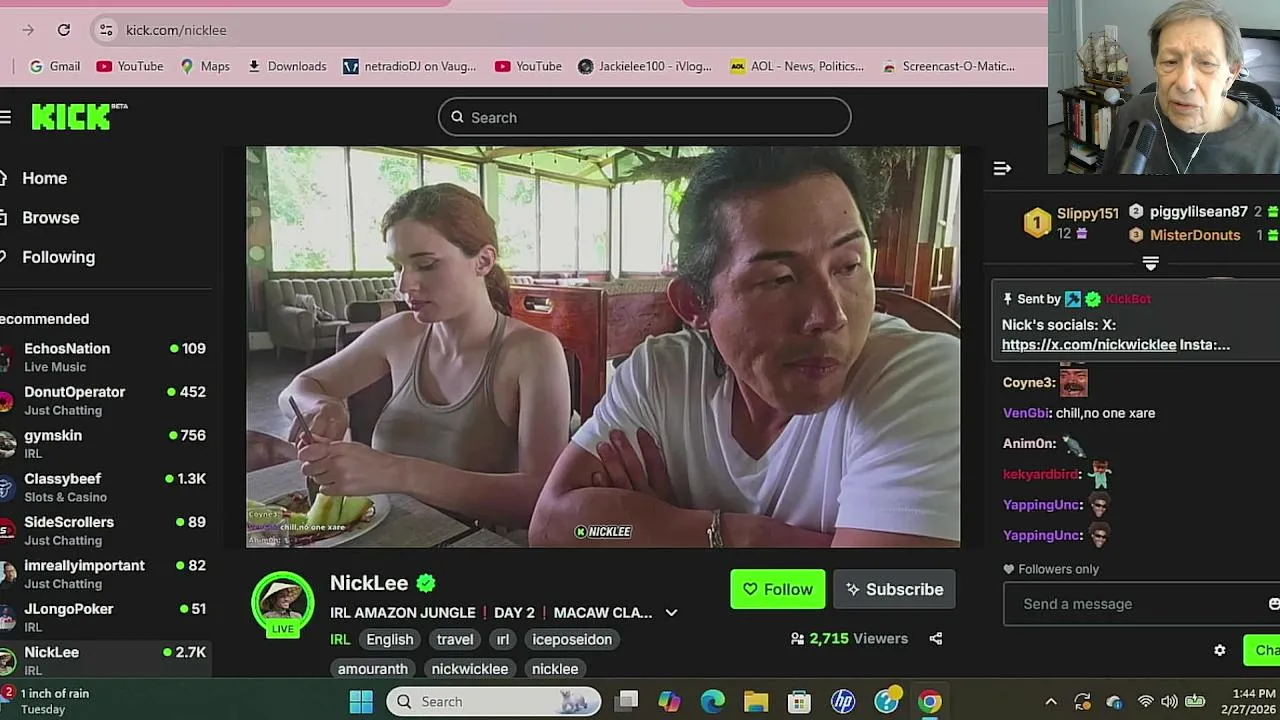Follow the NickLee channel
Screen dimensions: 1280x720
[x=778, y=589]
